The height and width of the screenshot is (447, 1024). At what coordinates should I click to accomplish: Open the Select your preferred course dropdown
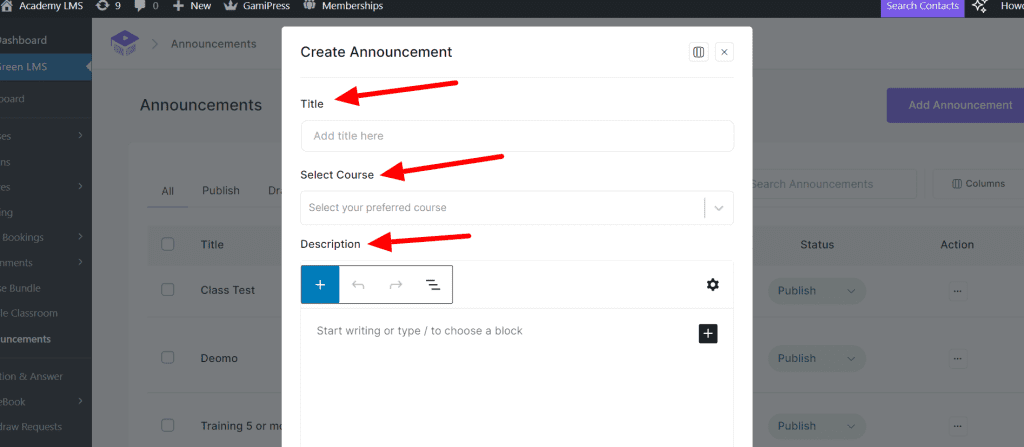tap(517, 208)
